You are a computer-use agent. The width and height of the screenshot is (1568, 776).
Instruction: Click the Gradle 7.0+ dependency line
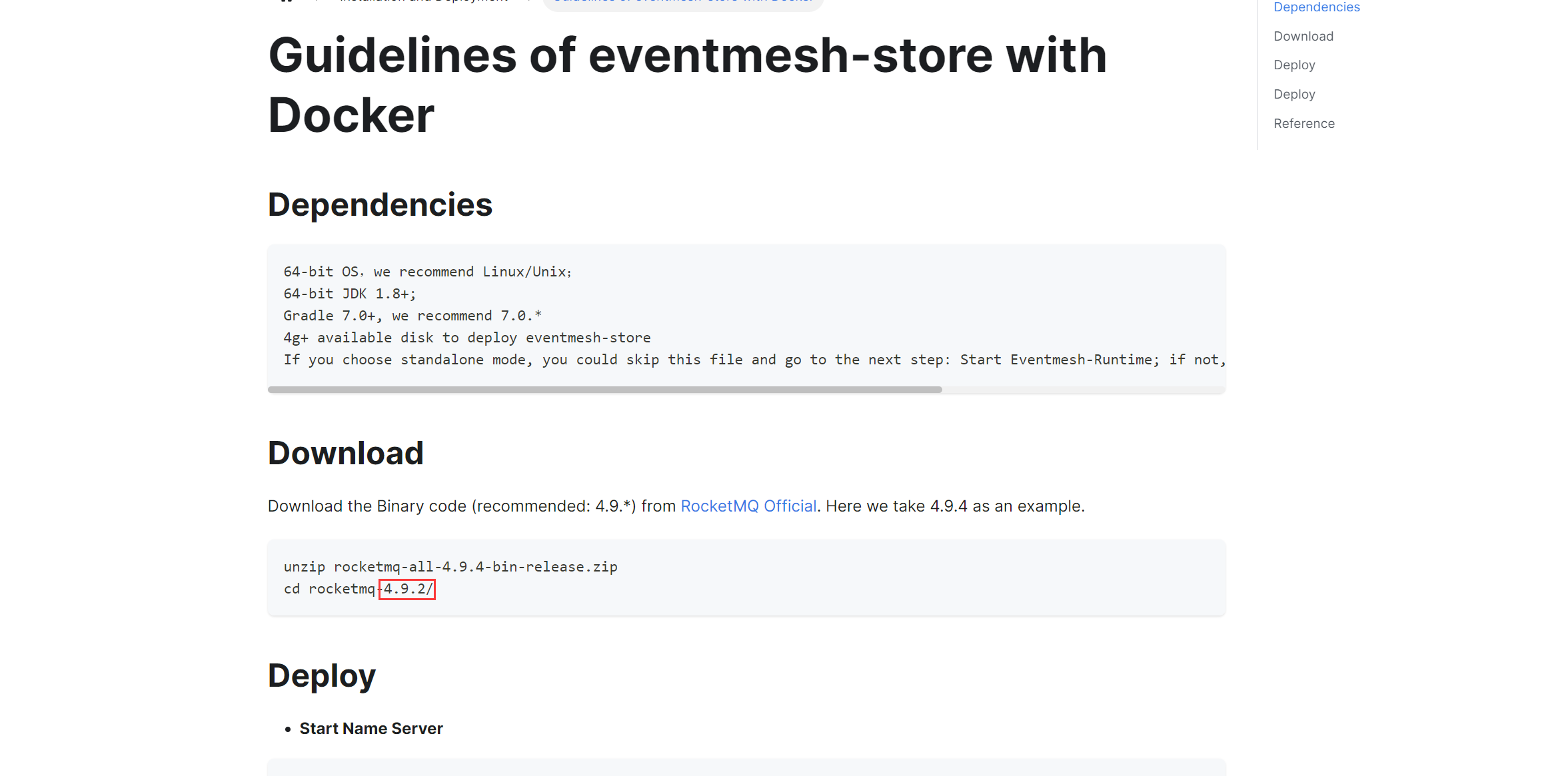tap(412, 316)
